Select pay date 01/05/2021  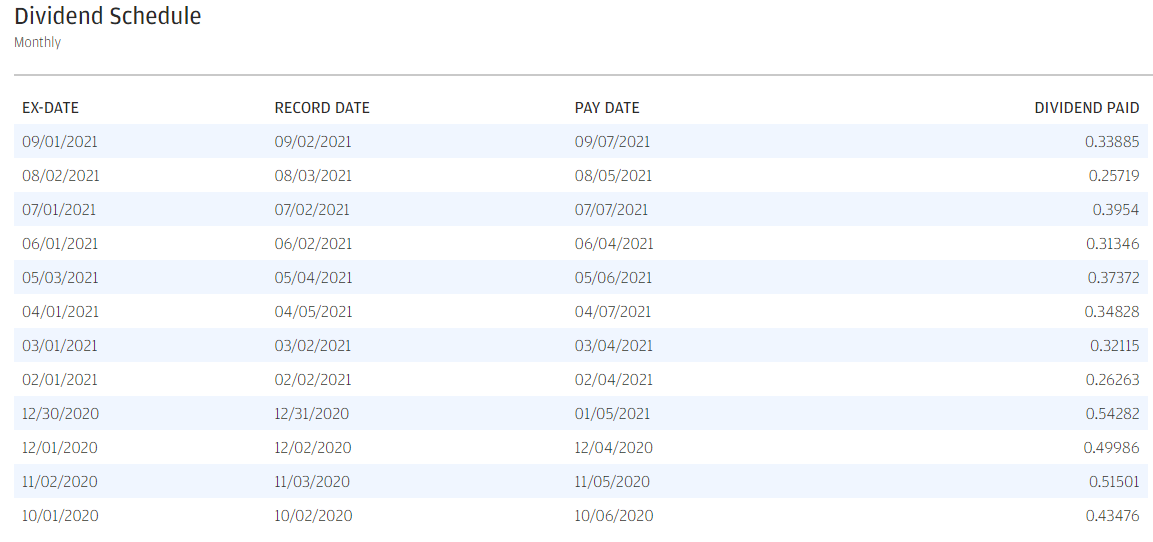click(613, 413)
